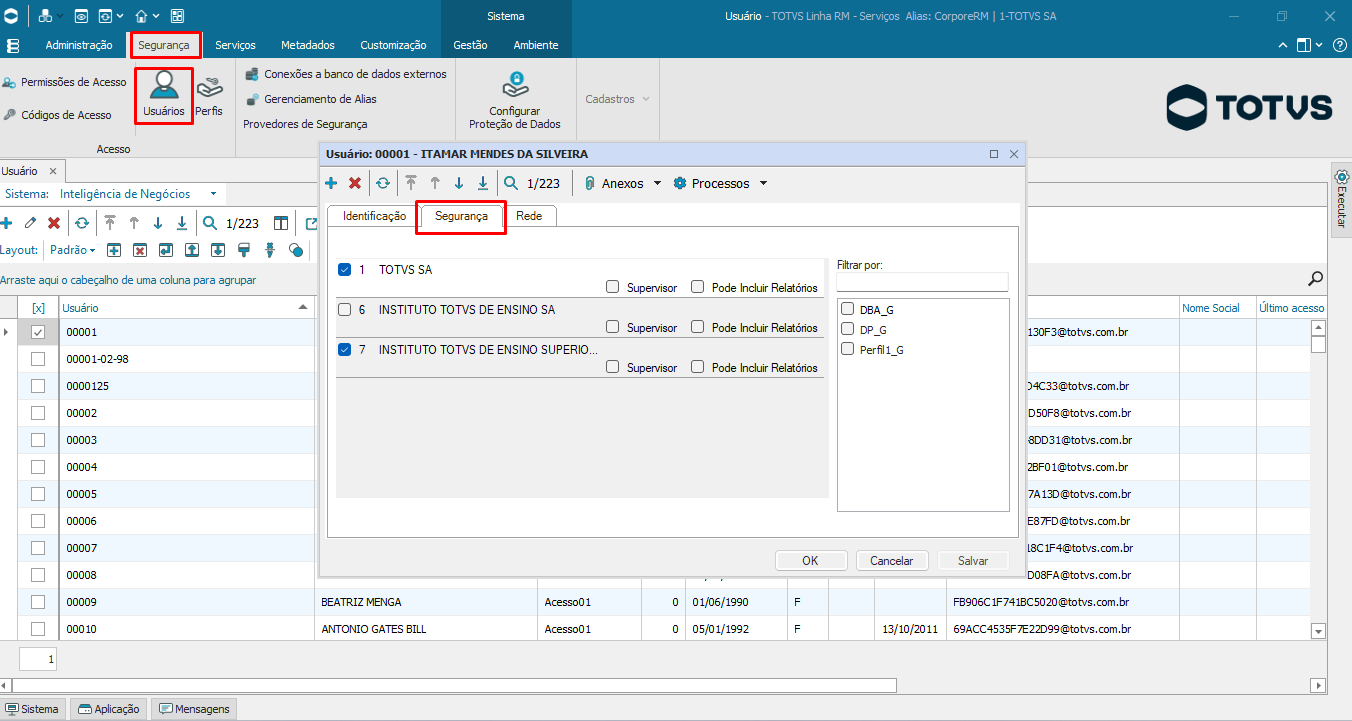The width and height of the screenshot is (1352, 721).
Task: Open the Sistema status bar button
Action: (x=32, y=709)
